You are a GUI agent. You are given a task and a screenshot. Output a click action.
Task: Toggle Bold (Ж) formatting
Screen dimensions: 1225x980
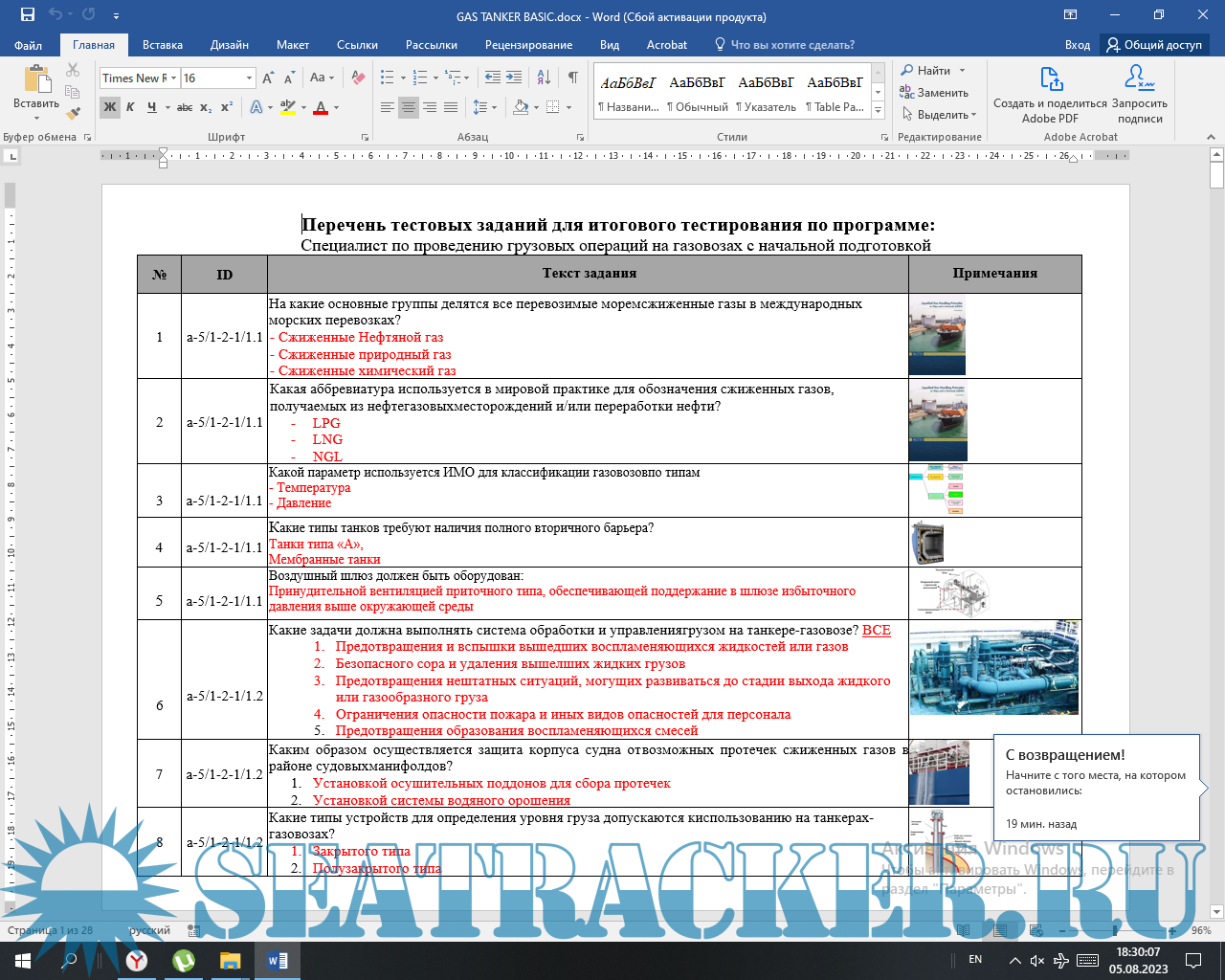[x=110, y=107]
